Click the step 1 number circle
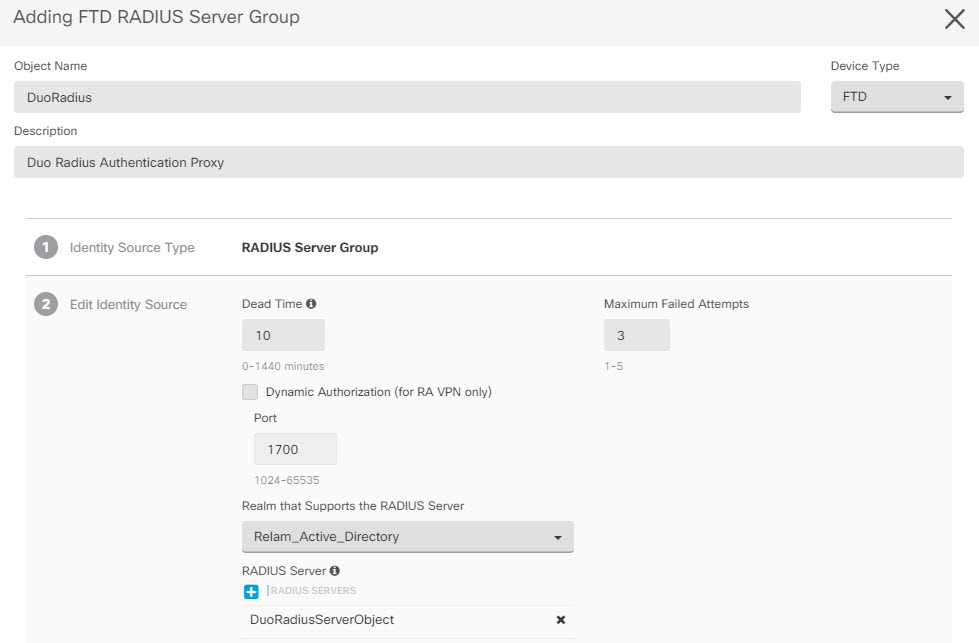This screenshot has width=979, height=643. [46, 247]
